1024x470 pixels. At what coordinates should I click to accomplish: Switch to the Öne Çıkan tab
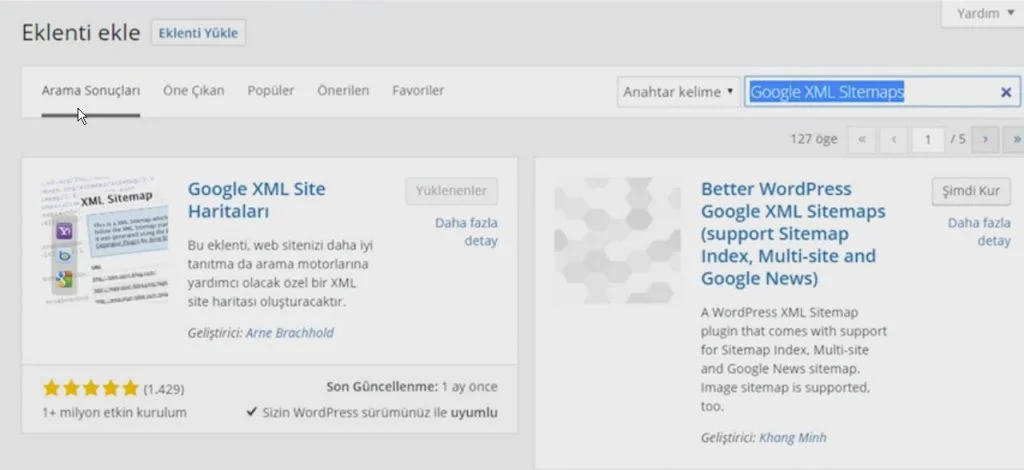coord(194,91)
